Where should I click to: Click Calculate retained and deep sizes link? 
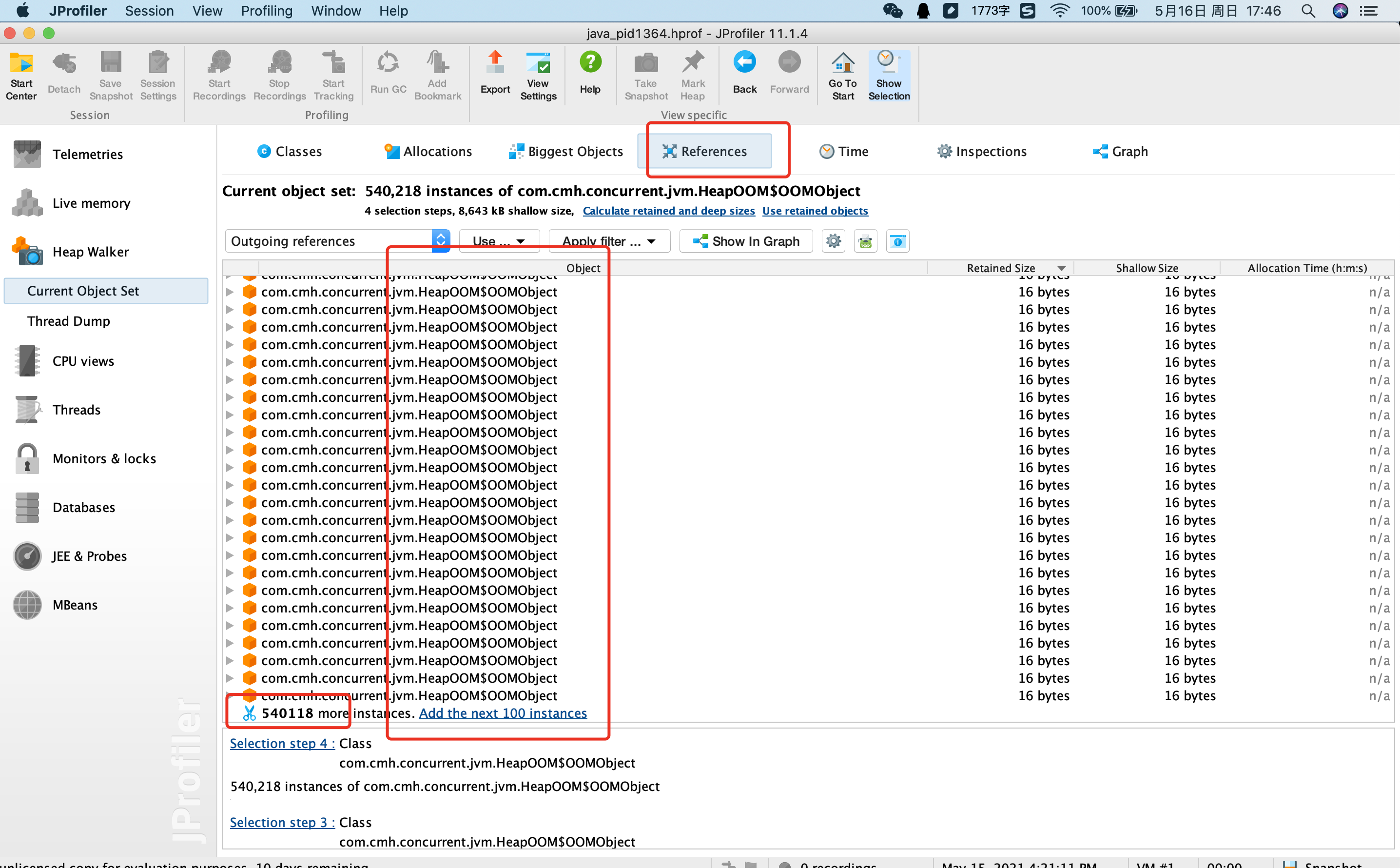click(x=668, y=211)
